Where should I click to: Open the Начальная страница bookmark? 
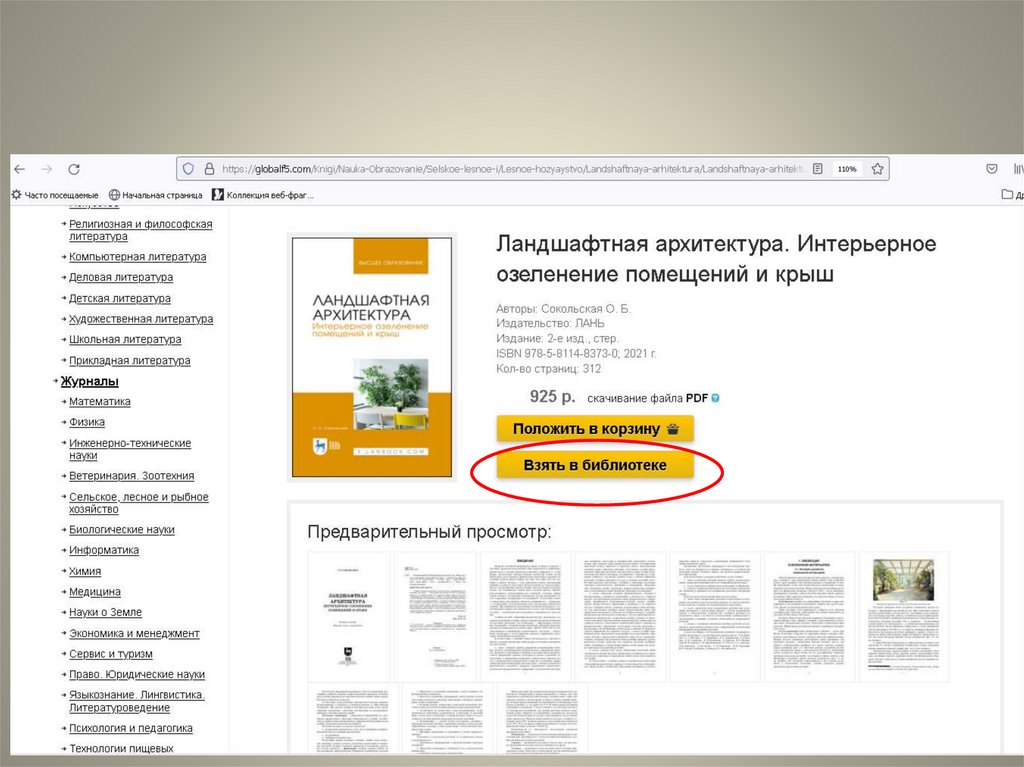pyautogui.click(x=155, y=195)
